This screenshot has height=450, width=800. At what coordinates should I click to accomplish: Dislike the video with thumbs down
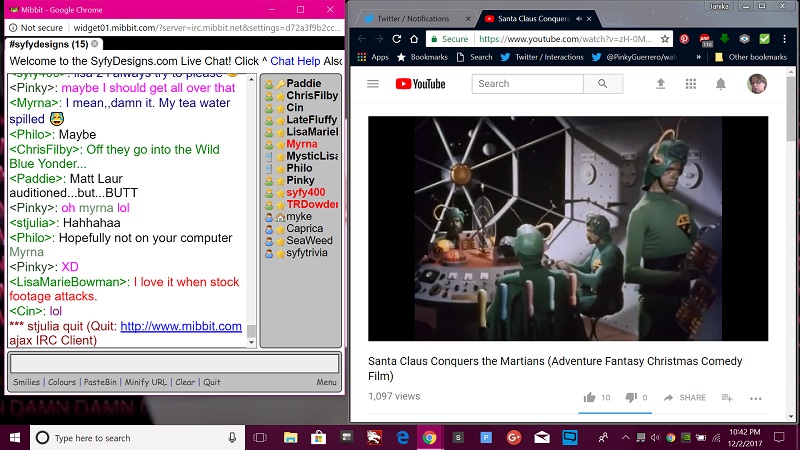click(x=631, y=397)
